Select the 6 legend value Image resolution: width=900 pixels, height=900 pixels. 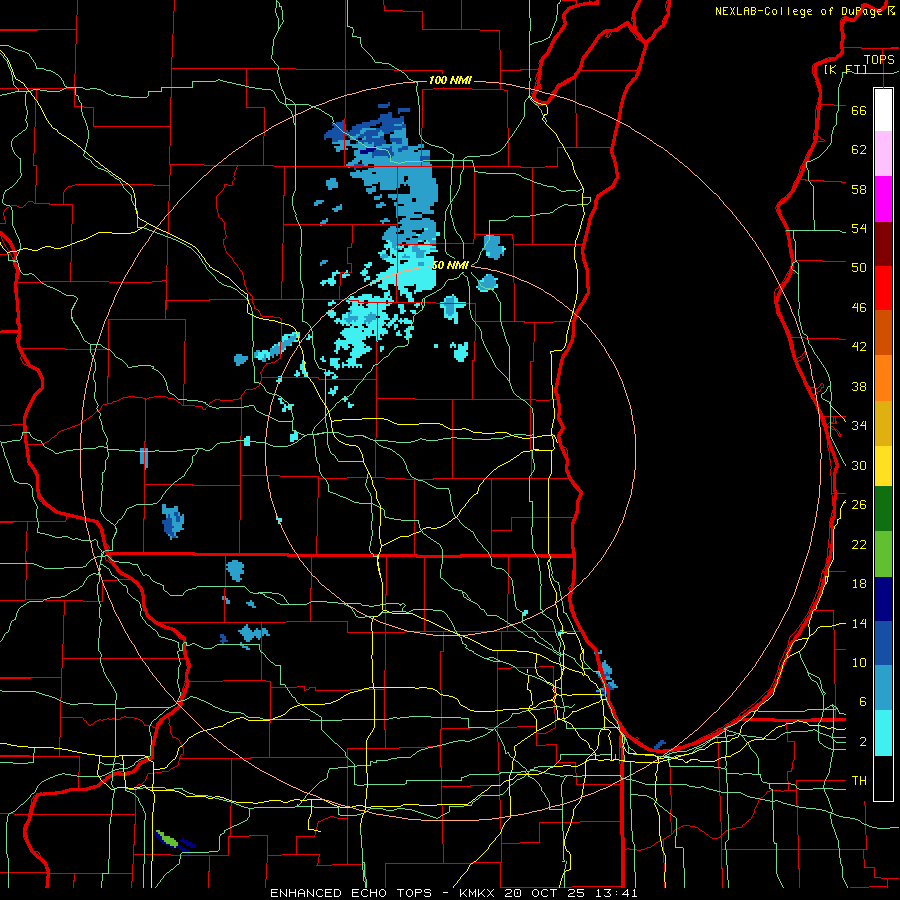(862, 702)
